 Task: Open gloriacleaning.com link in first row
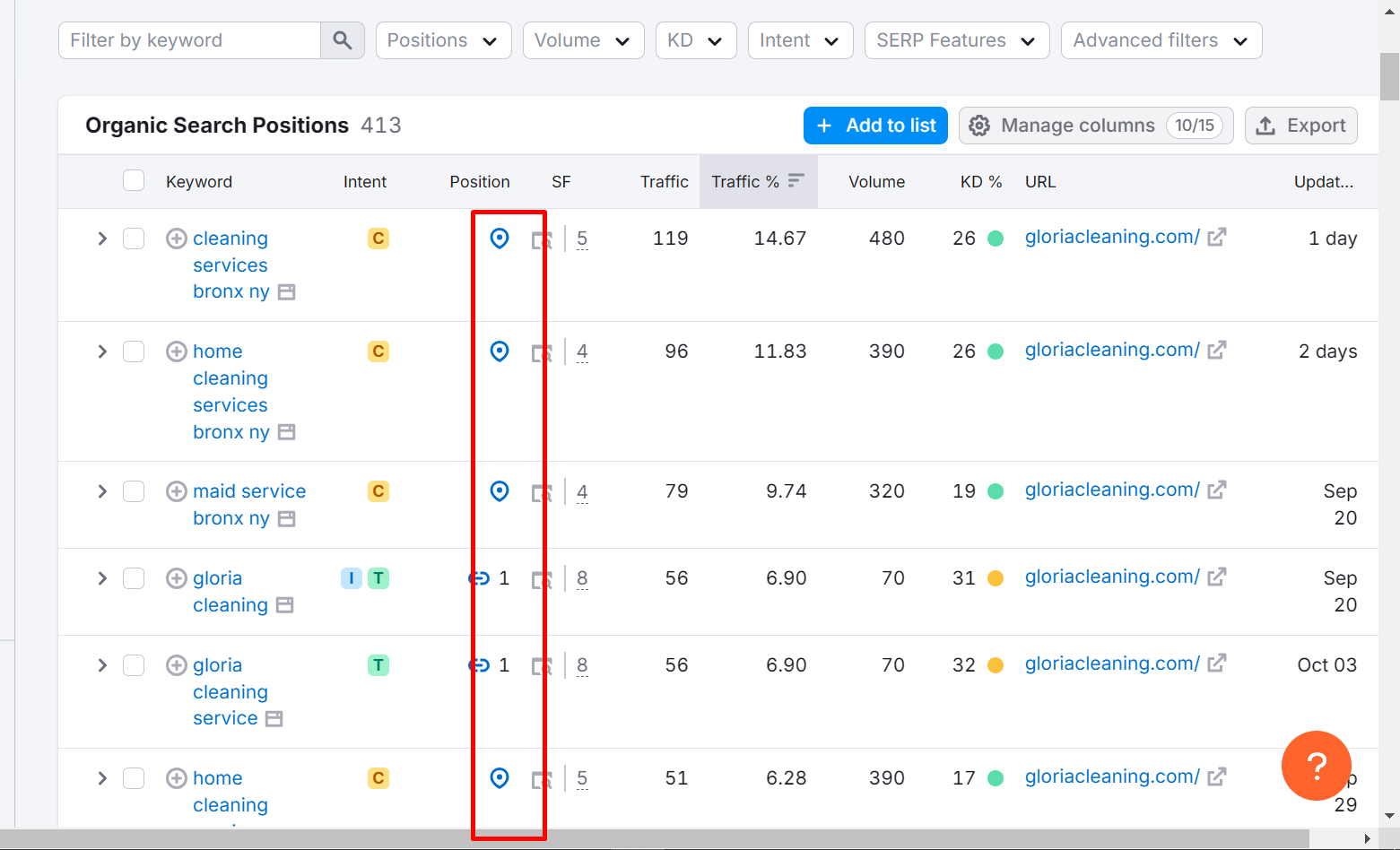1111,238
